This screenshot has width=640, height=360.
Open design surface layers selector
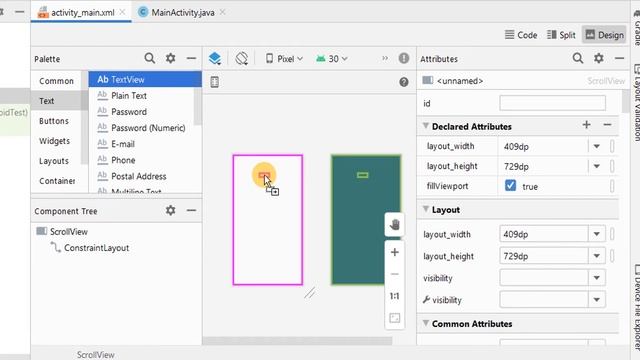(215, 58)
